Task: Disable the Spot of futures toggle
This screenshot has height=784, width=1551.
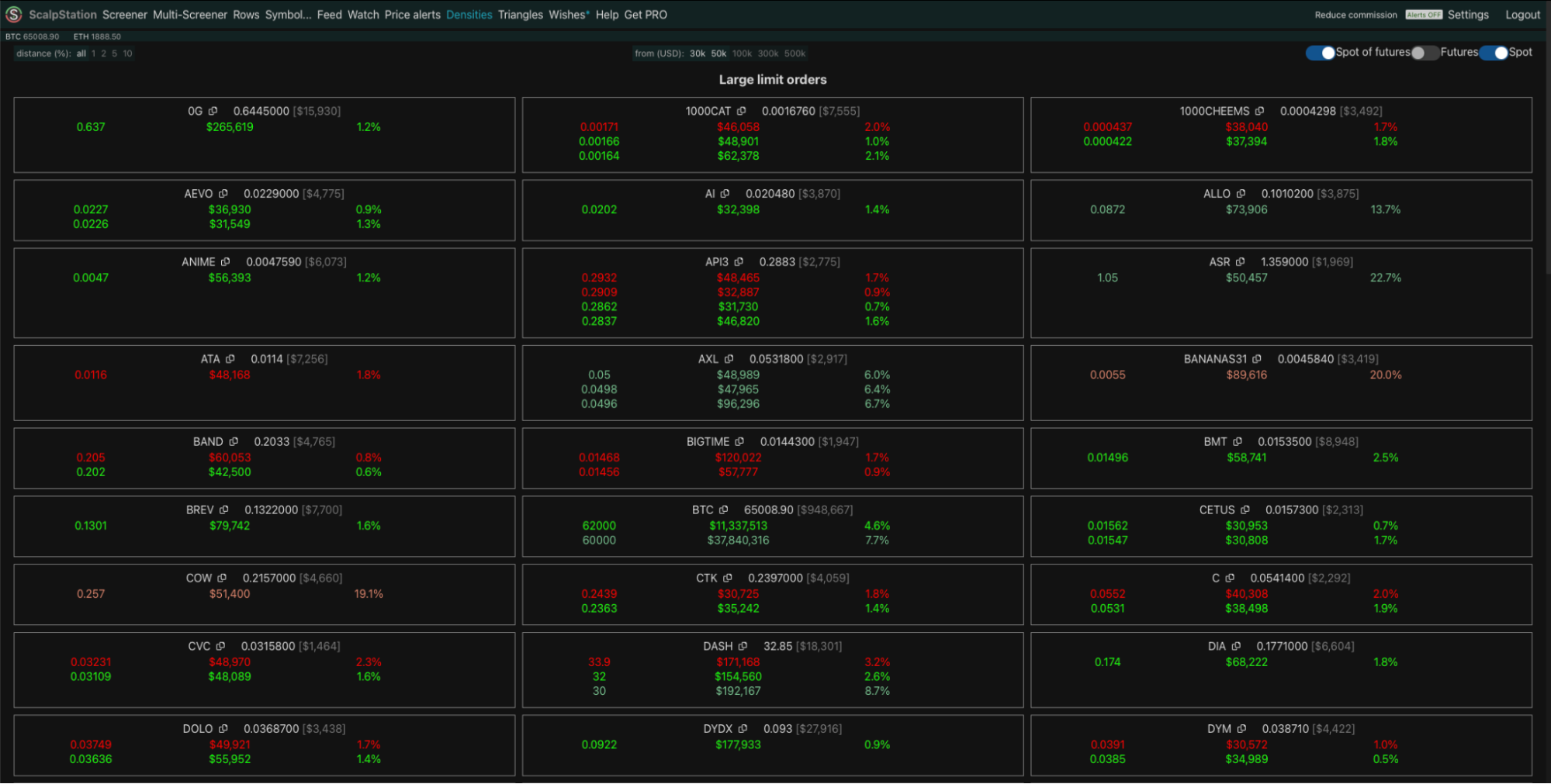Action: tap(1320, 53)
